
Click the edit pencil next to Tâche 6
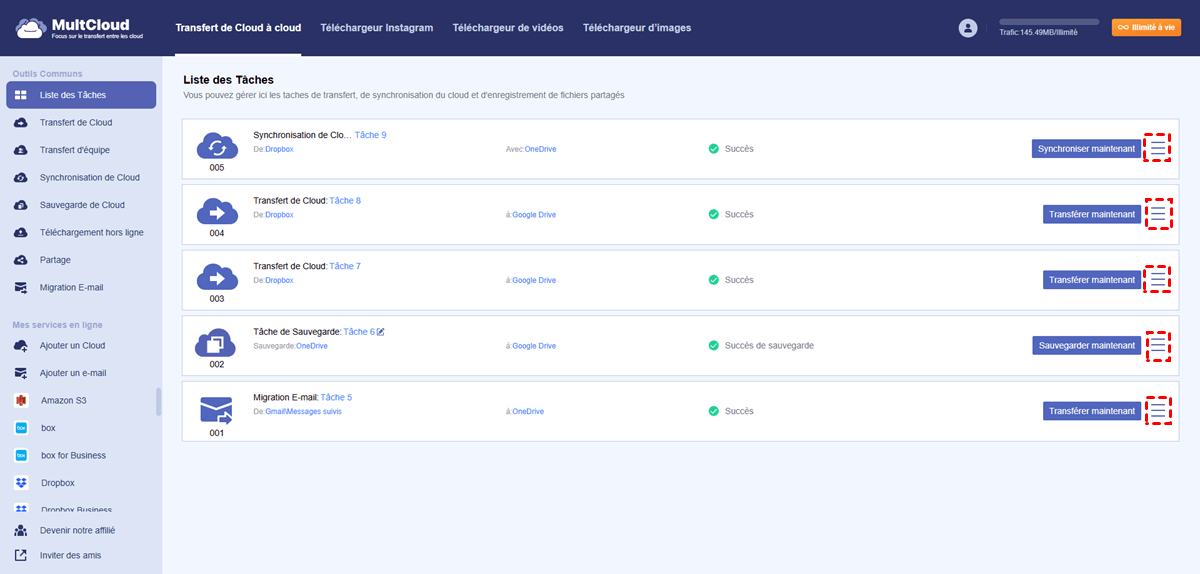381,332
